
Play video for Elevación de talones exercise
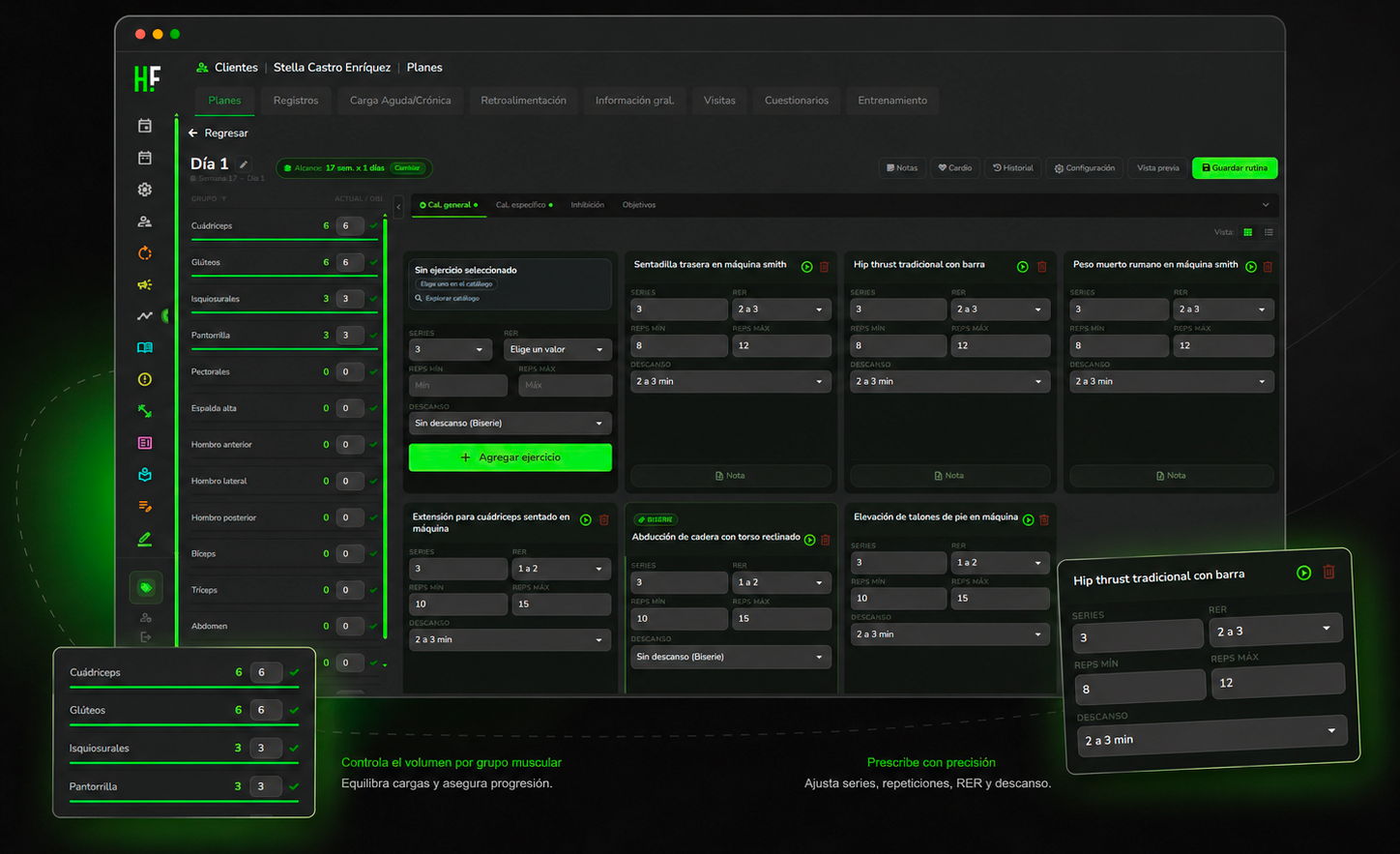[x=1029, y=520]
